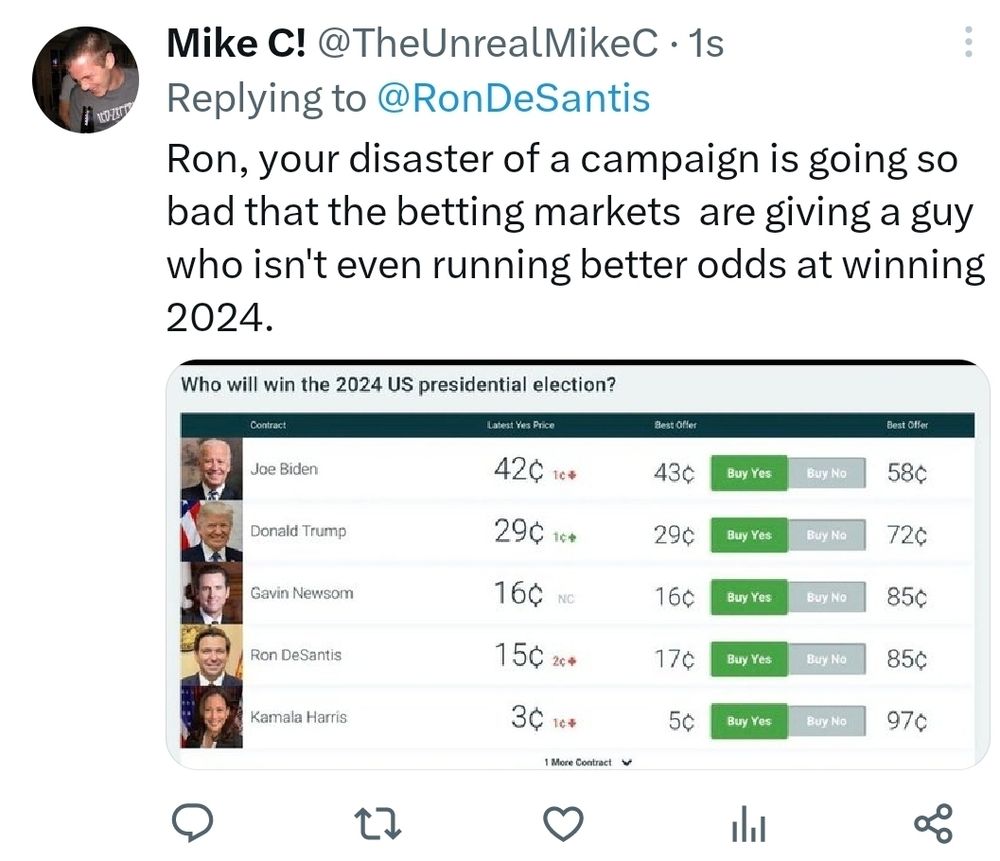
Task: View tweet analytics bar chart icon
Action: pyautogui.click(x=749, y=823)
